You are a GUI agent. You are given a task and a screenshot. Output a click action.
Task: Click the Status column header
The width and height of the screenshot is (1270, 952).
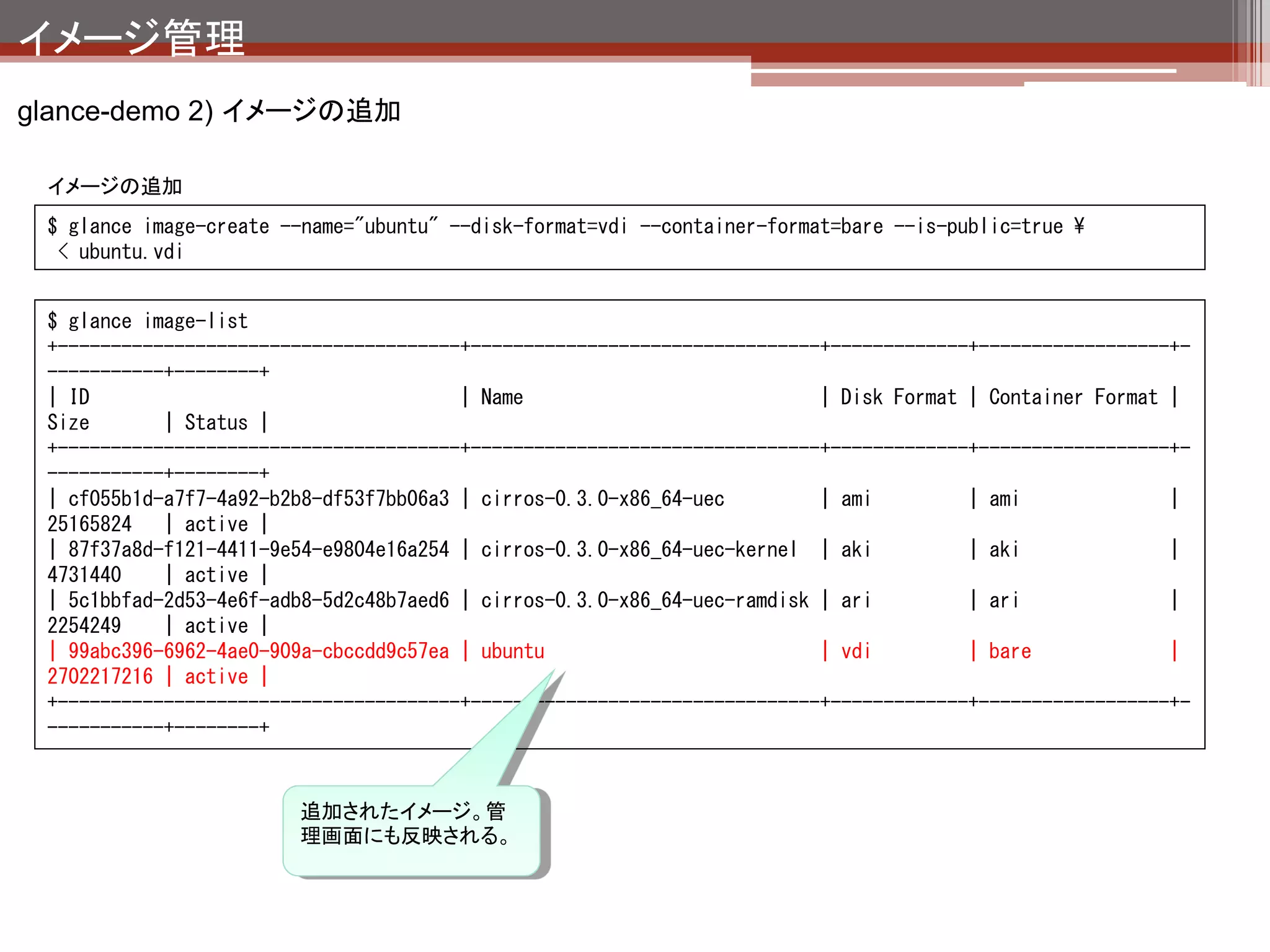(x=216, y=422)
